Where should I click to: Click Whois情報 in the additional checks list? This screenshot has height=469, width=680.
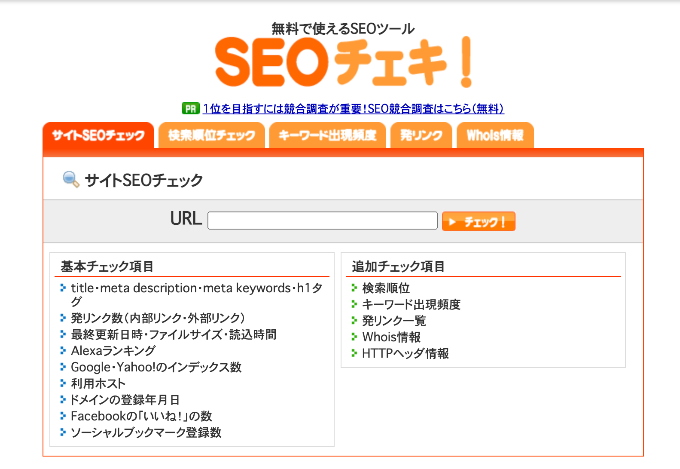click(x=392, y=337)
